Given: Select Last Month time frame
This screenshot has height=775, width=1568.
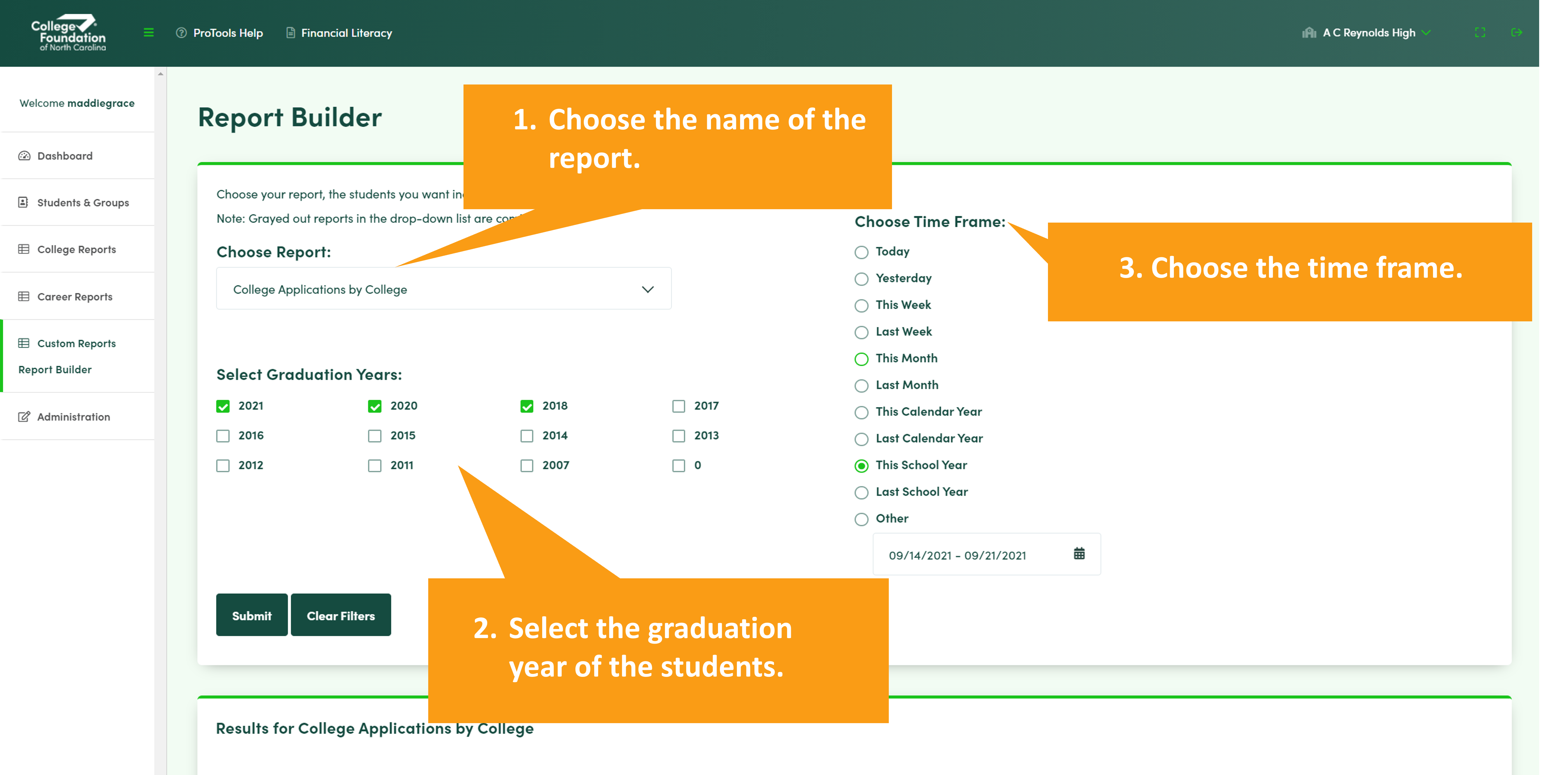Looking at the screenshot, I should tap(861, 386).
